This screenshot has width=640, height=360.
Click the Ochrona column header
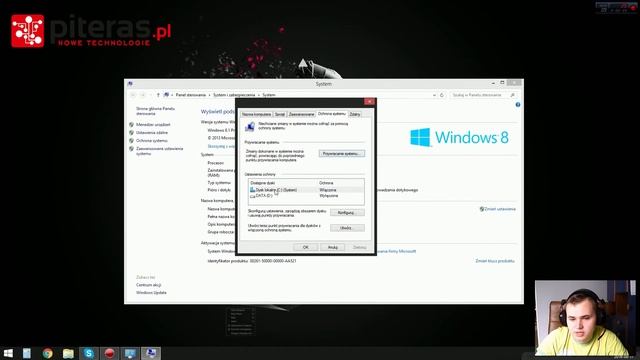click(326, 183)
